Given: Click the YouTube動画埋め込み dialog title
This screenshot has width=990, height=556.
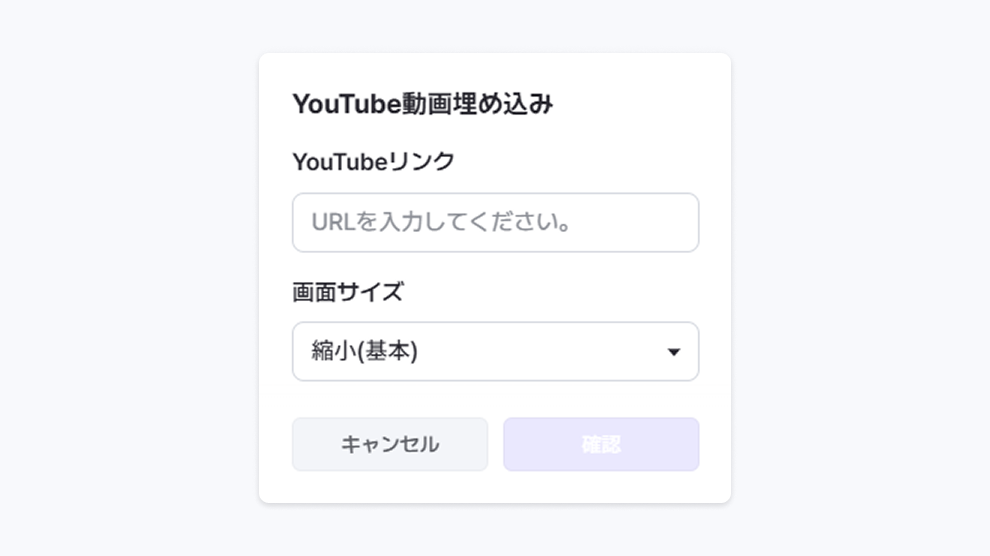Looking at the screenshot, I should pyautogui.click(x=422, y=104).
